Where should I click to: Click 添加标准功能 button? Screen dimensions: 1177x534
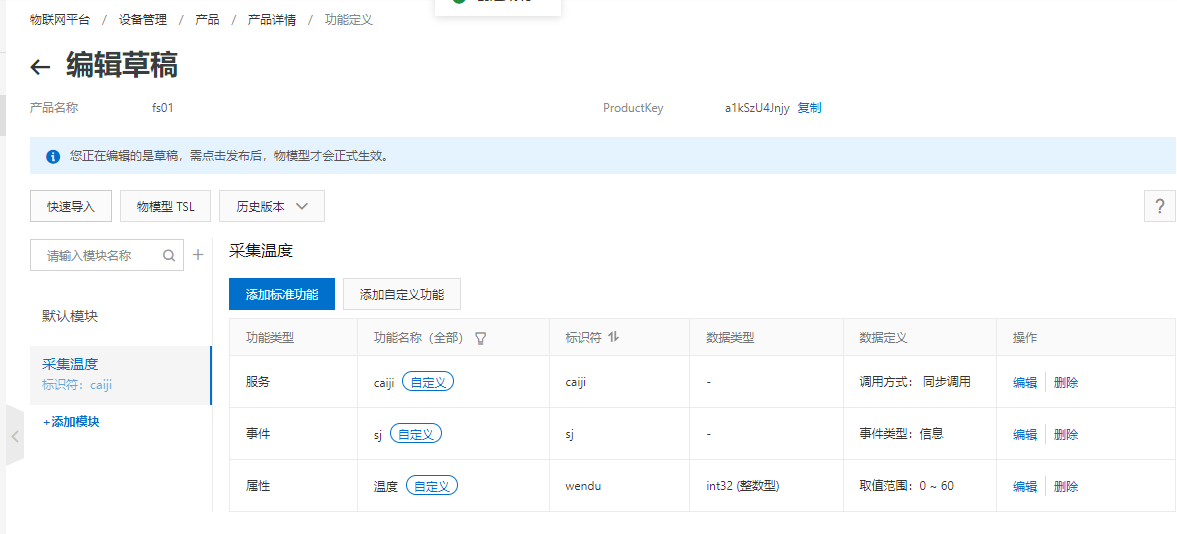282,294
